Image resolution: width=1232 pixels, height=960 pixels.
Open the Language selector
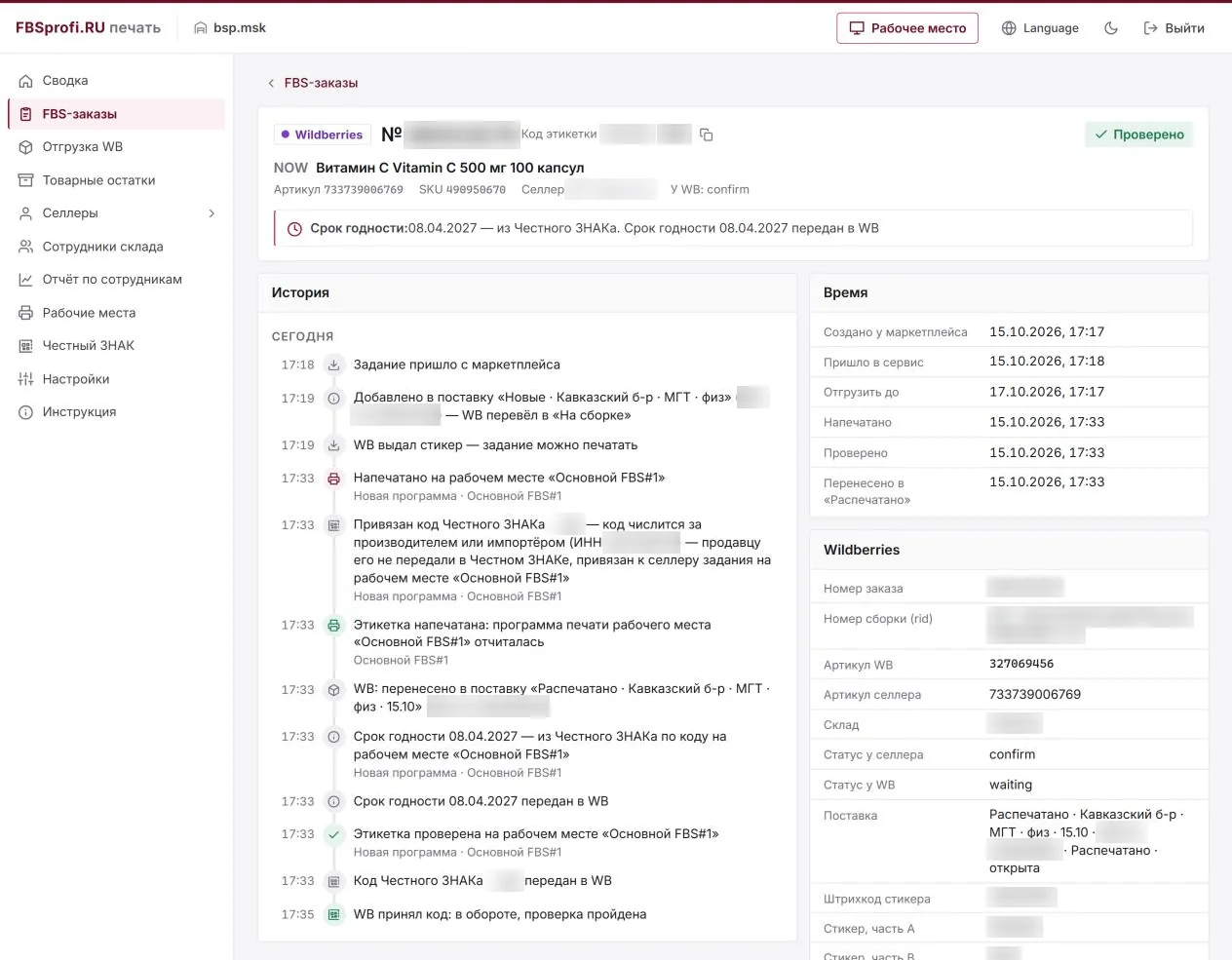(x=1040, y=28)
